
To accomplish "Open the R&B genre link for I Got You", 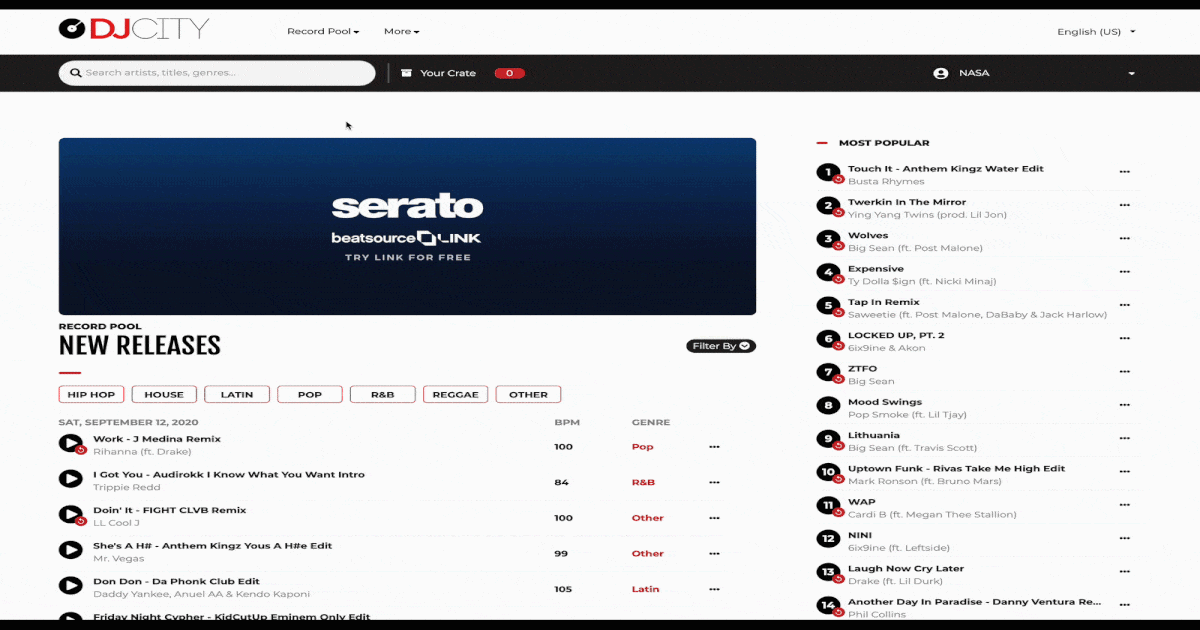I will point(643,482).
